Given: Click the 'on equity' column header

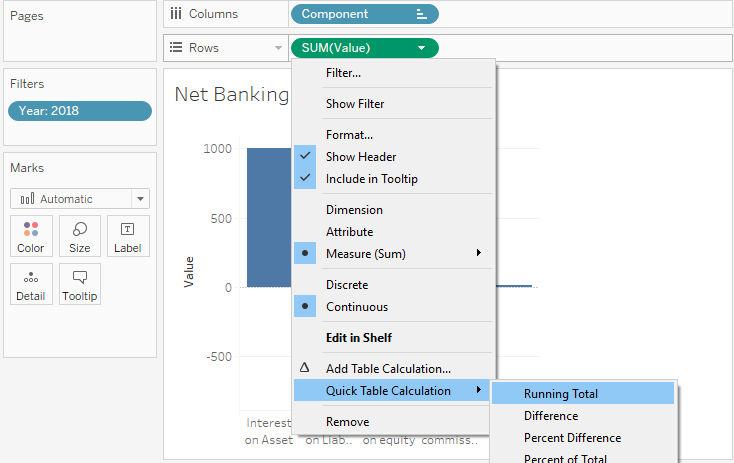Looking at the screenshot, I should [389, 440].
